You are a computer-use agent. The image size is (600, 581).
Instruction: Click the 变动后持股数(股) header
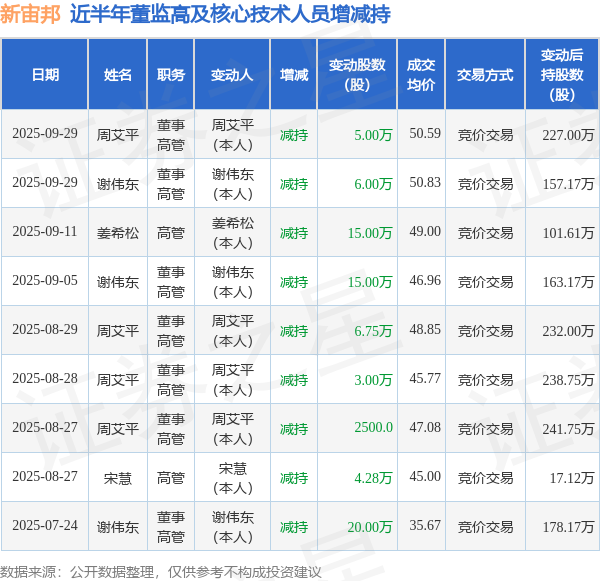pos(562,74)
